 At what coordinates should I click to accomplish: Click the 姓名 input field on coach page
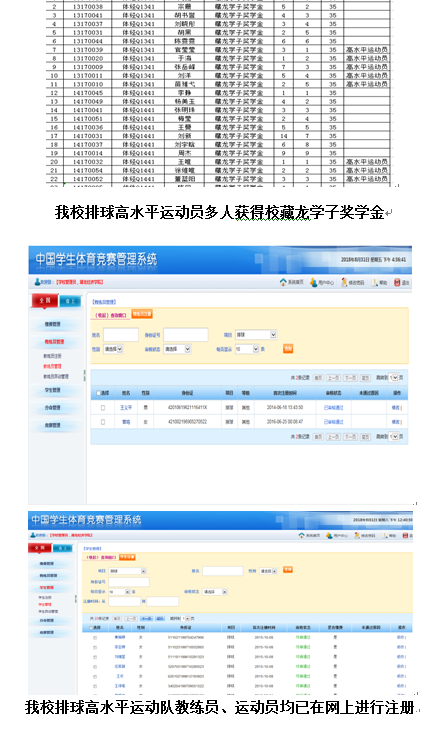pos(121,335)
